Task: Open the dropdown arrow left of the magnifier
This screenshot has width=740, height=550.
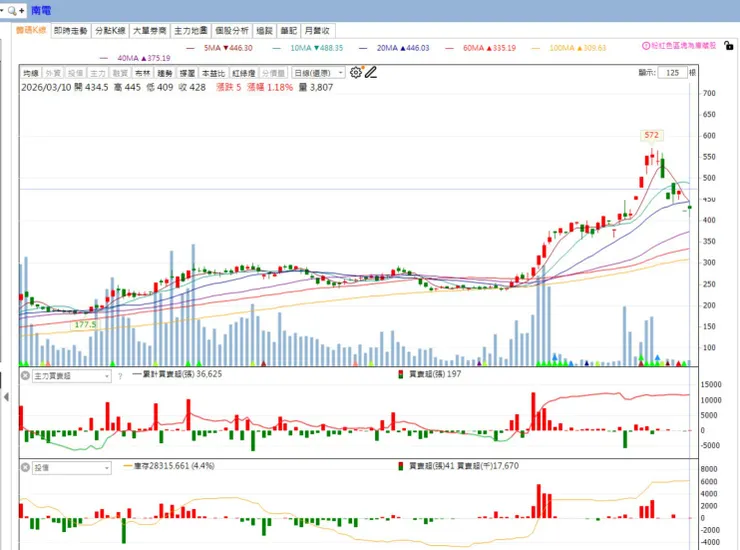Action: tap(2, 10)
